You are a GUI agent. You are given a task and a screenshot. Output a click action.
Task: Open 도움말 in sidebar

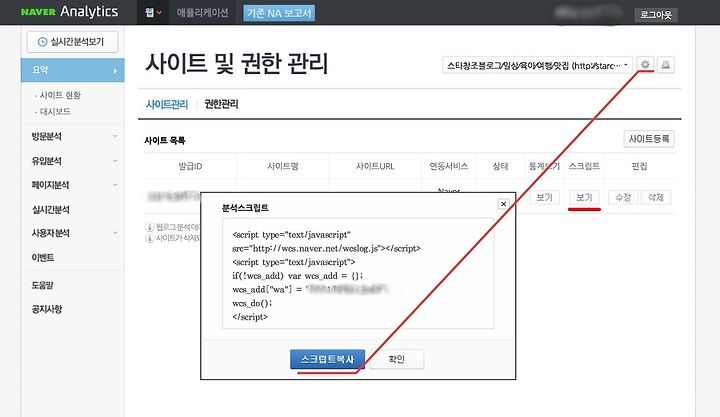coord(42,285)
